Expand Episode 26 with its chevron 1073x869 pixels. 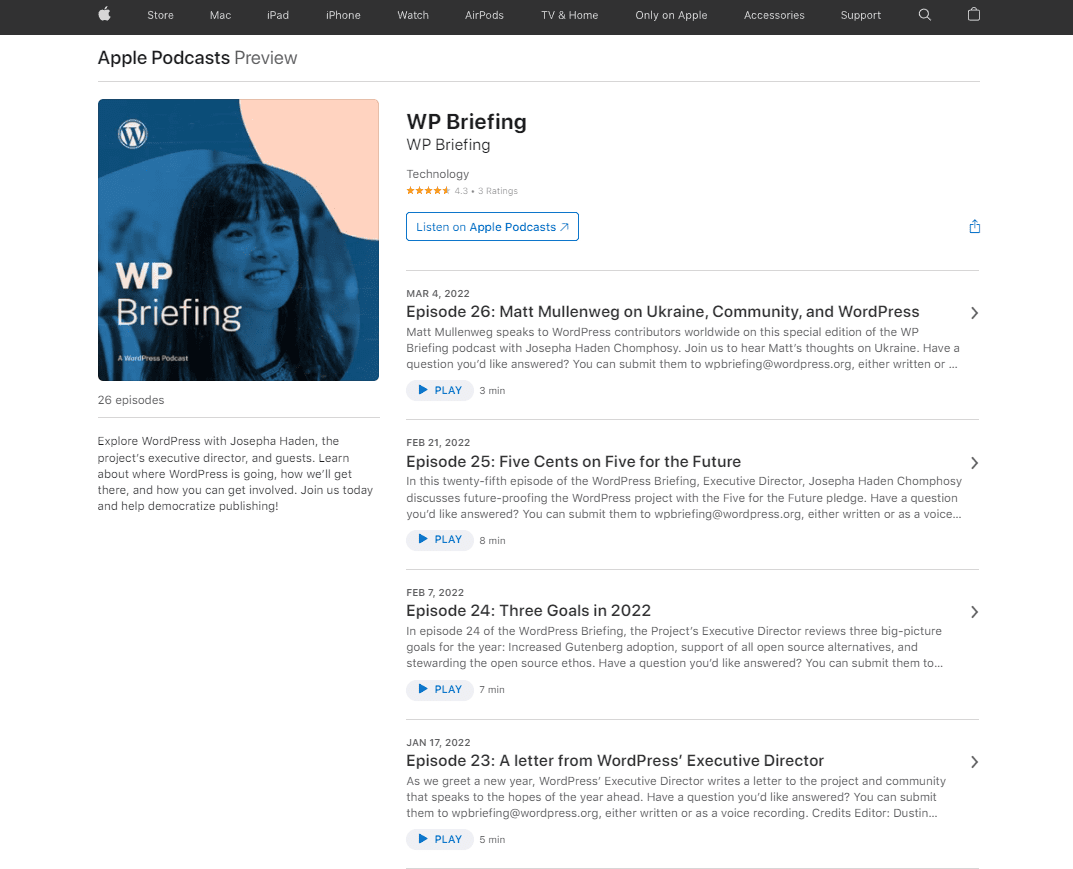coord(973,313)
